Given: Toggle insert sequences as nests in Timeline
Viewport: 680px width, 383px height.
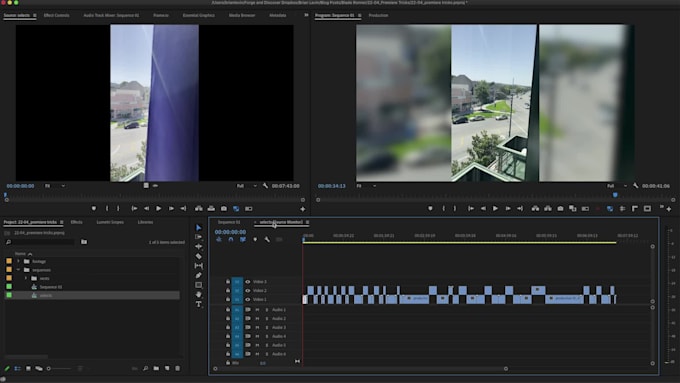Looking at the screenshot, I should [219, 239].
